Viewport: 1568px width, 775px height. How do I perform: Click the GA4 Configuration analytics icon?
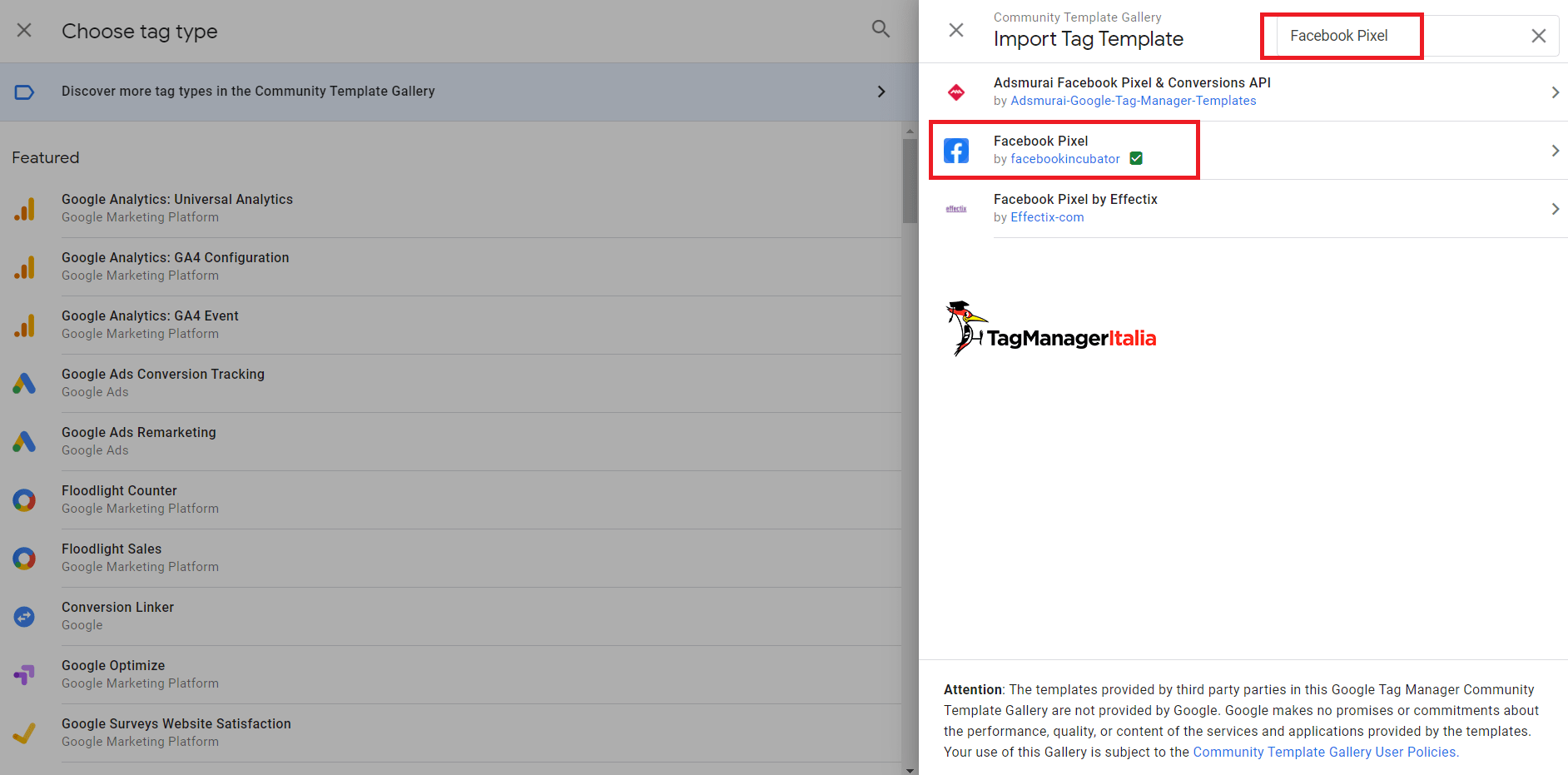(x=24, y=267)
